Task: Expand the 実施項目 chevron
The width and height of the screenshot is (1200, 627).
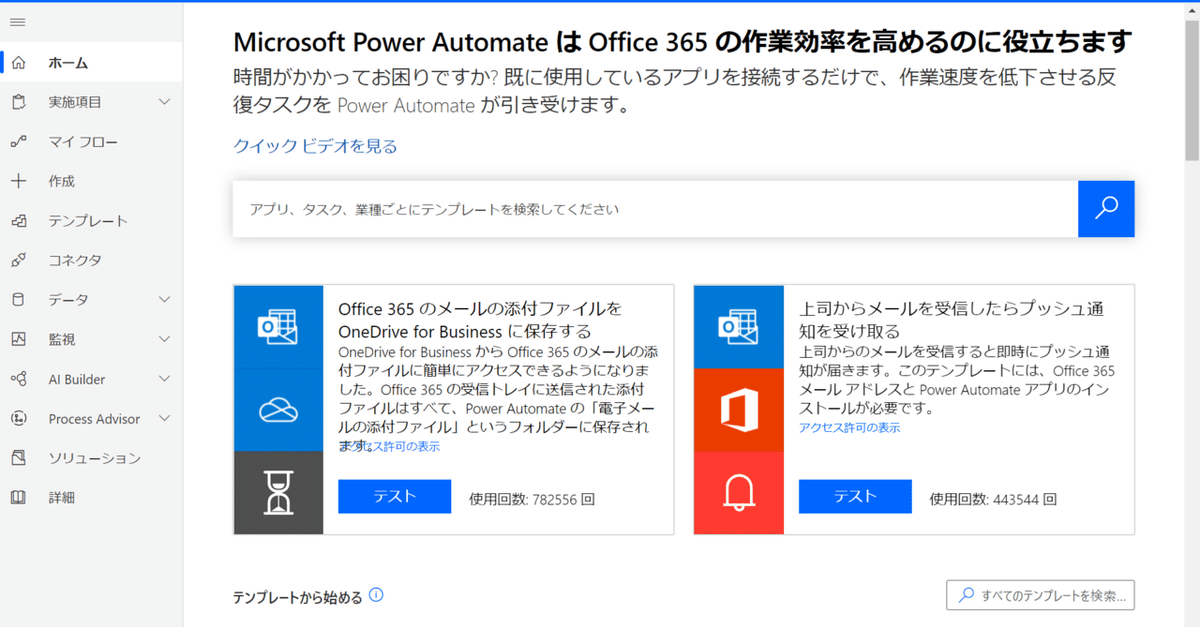Action: pos(165,102)
